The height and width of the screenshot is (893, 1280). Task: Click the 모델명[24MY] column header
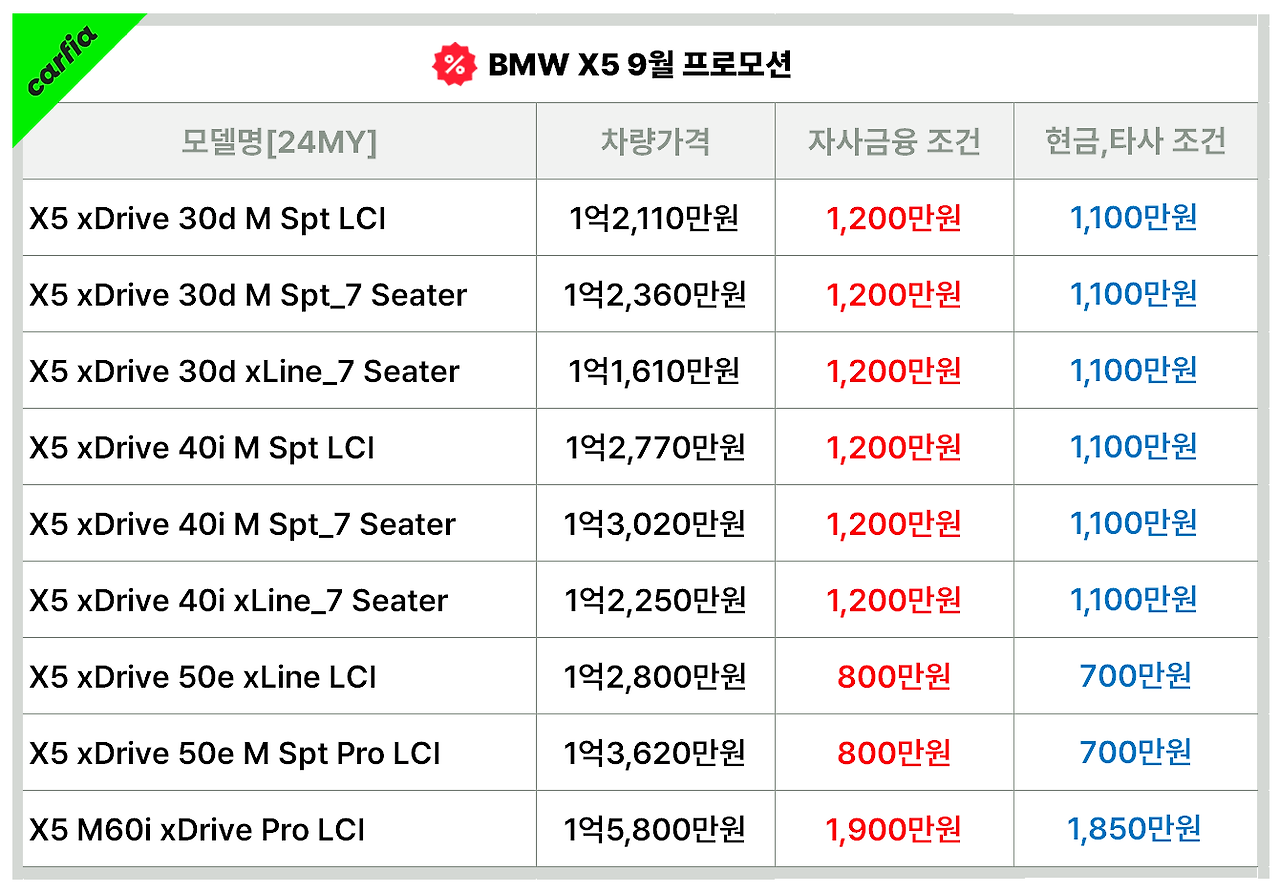tap(279, 142)
